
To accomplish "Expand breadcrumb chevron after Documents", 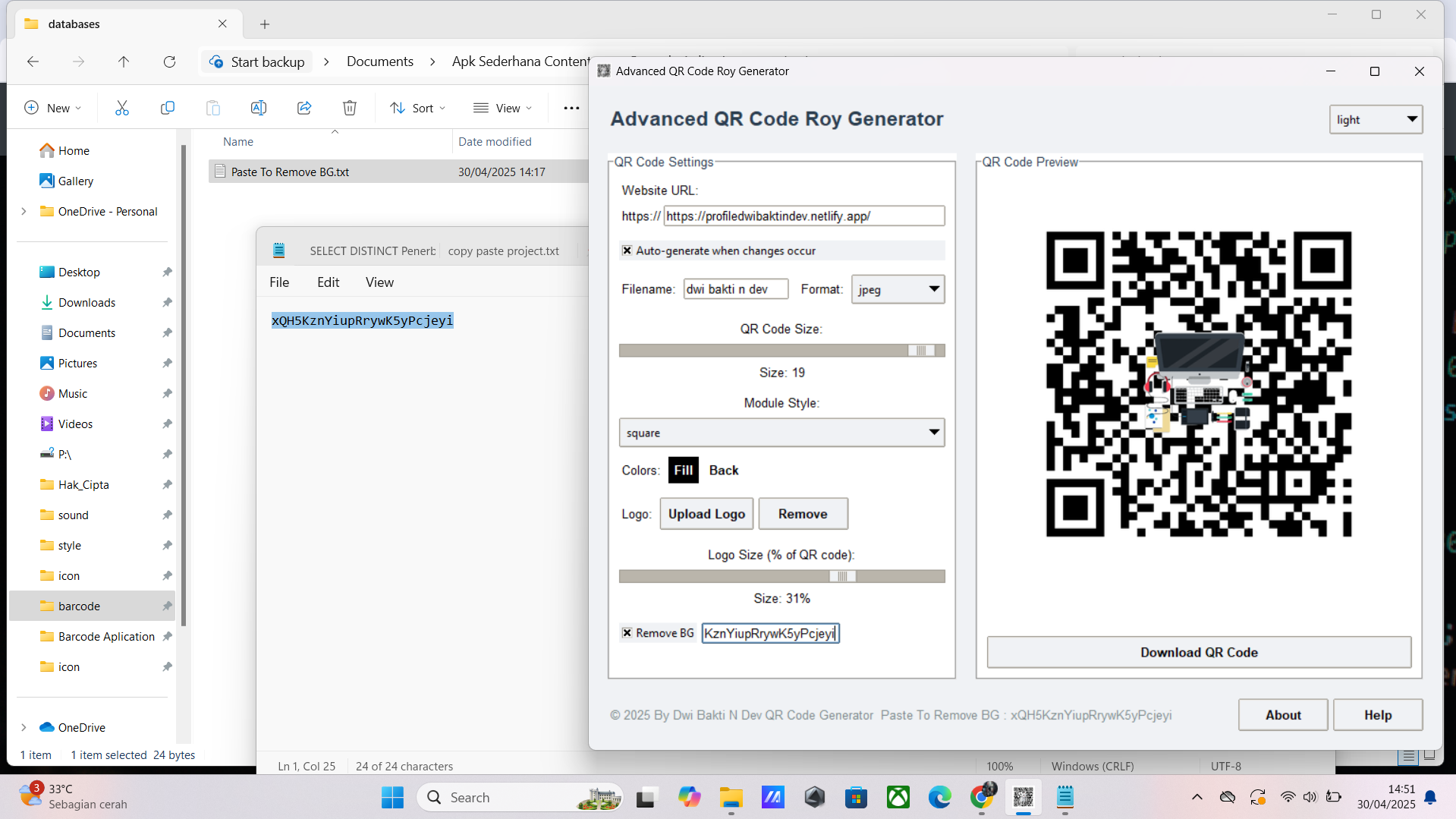I will coord(432,62).
